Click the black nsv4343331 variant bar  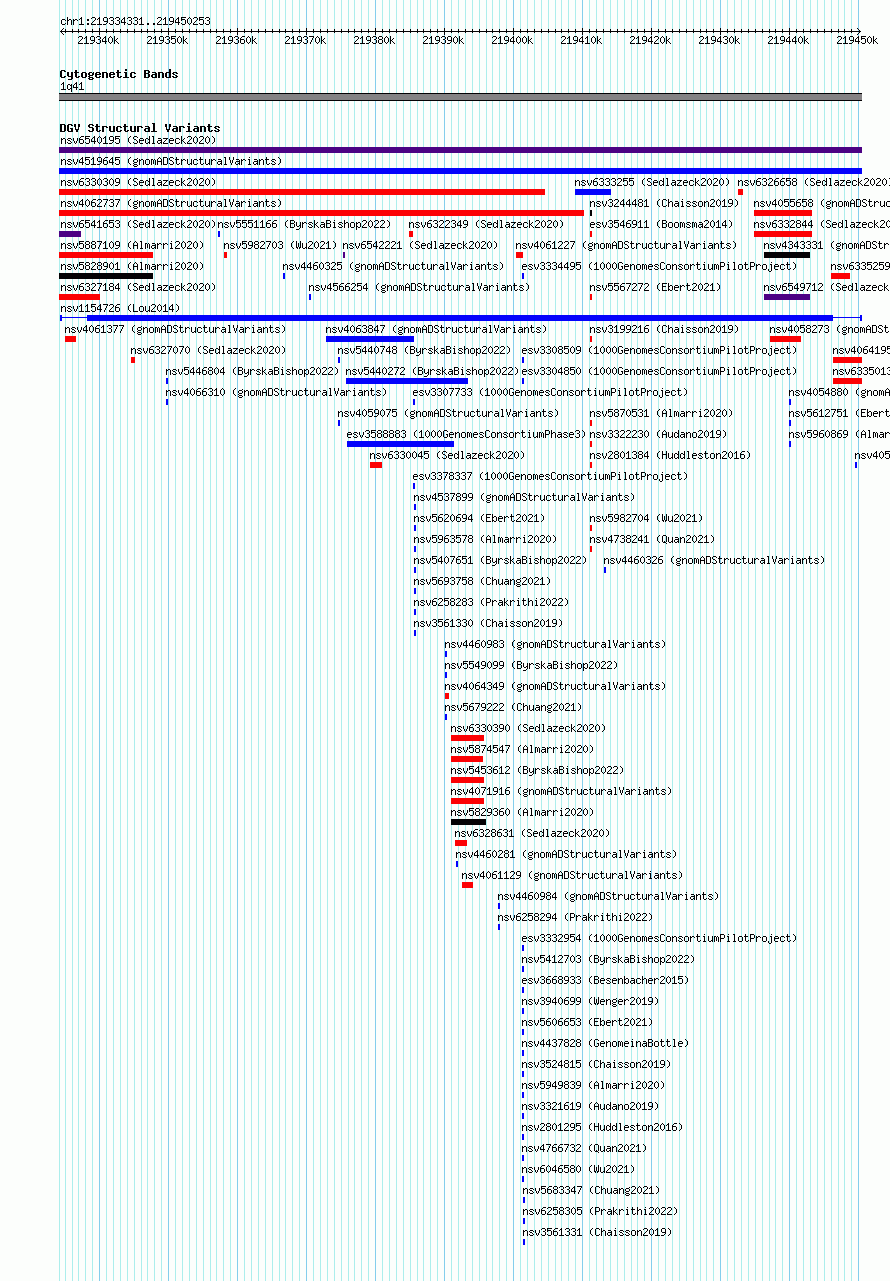pos(787,255)
